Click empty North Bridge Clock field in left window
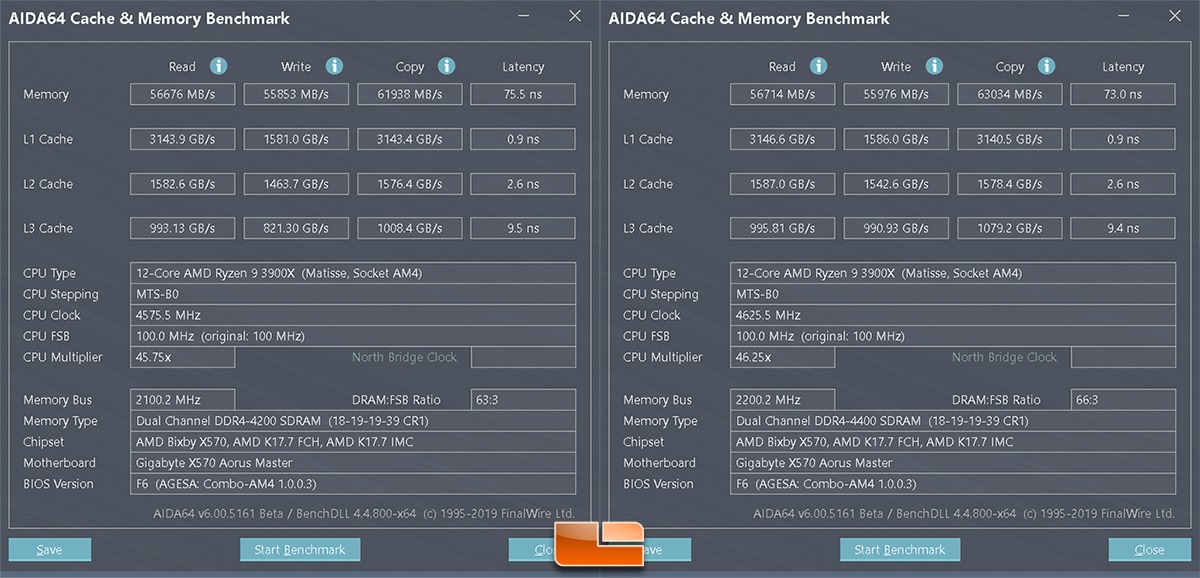The width and height of the screenshot is (1200, 578). (x=523, y=357)
